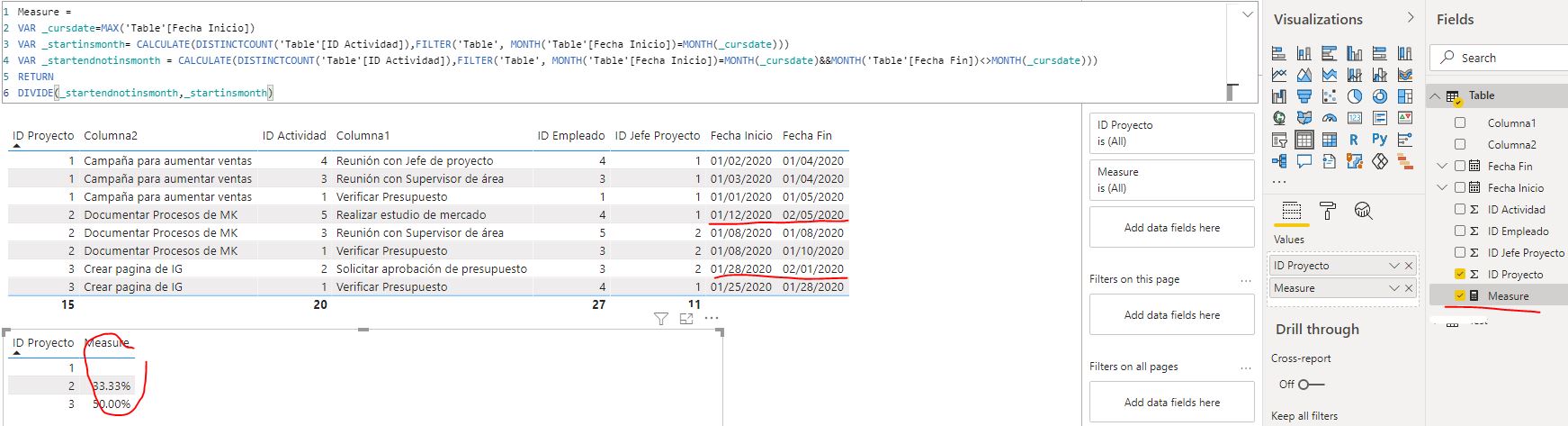Viewport: 1568px width, 426px height.
Task: Select the KPI visual
Action: tap(1404, 118)
